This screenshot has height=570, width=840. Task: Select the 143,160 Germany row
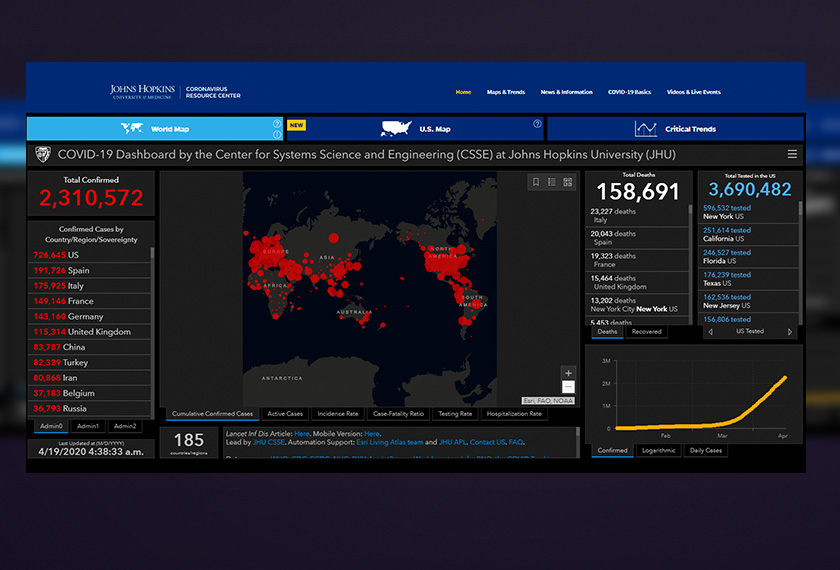click(x=89, y=317)
